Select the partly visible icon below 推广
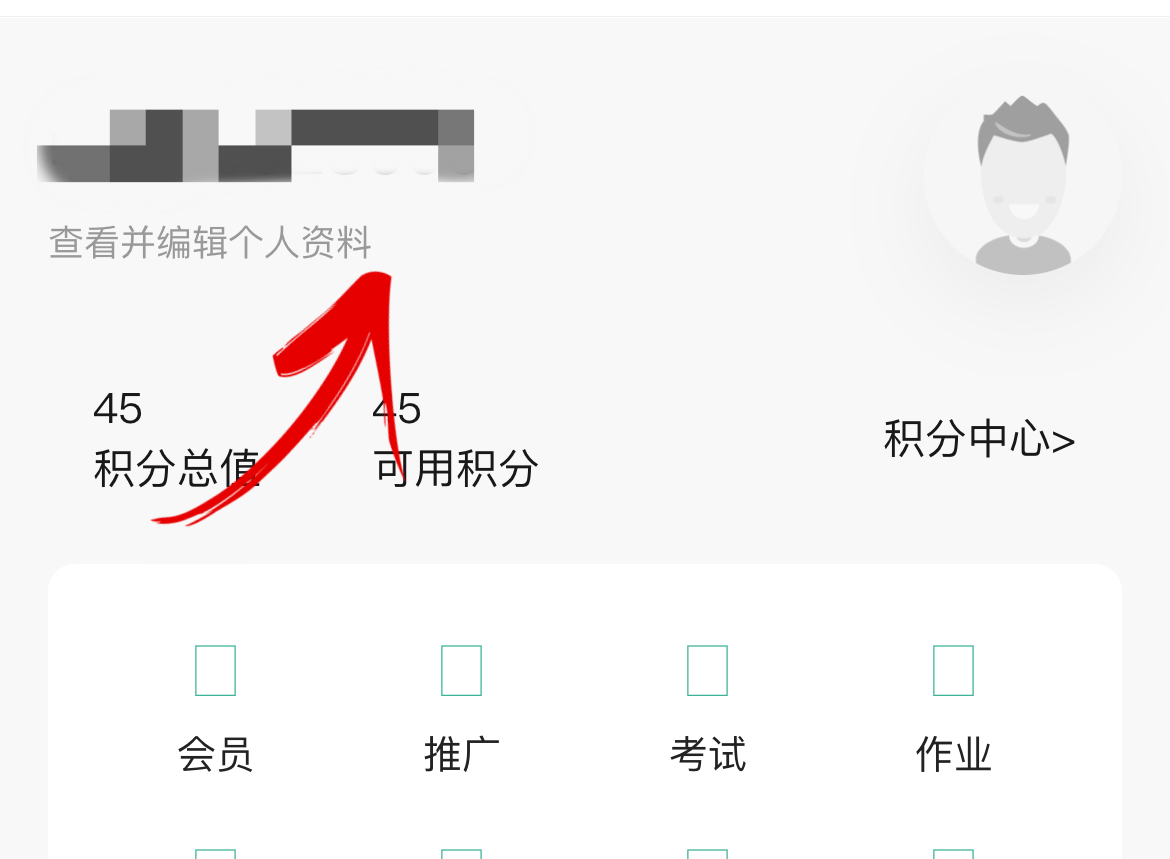 (461, 854)
